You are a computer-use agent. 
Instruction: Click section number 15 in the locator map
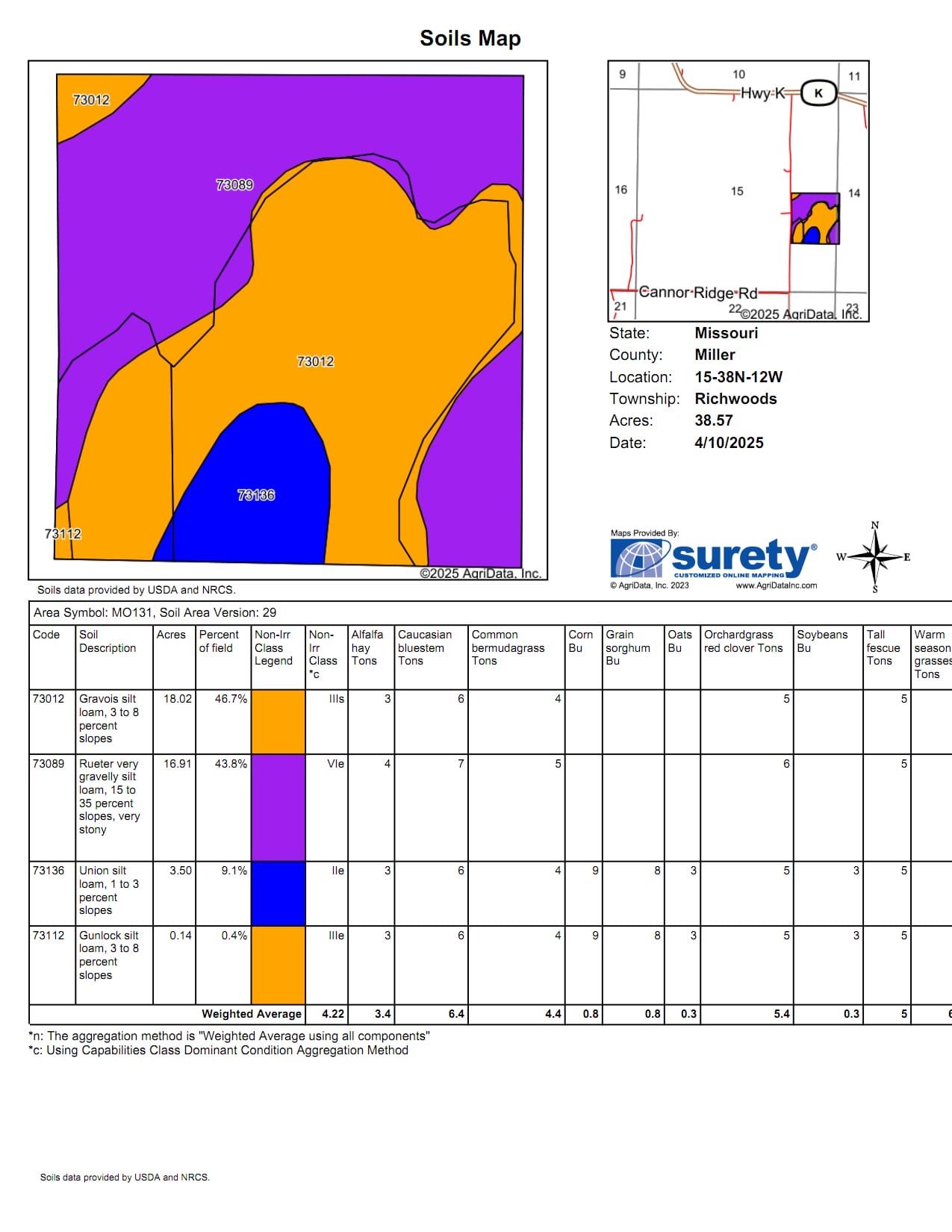(737, 191)
